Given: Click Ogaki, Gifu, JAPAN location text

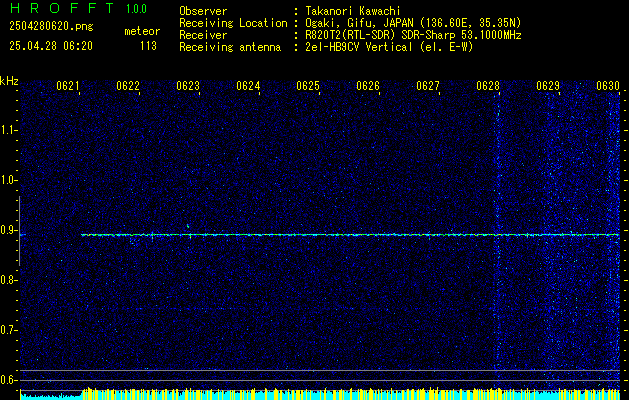Looking at the screenshot, I should tap(412, 23).
